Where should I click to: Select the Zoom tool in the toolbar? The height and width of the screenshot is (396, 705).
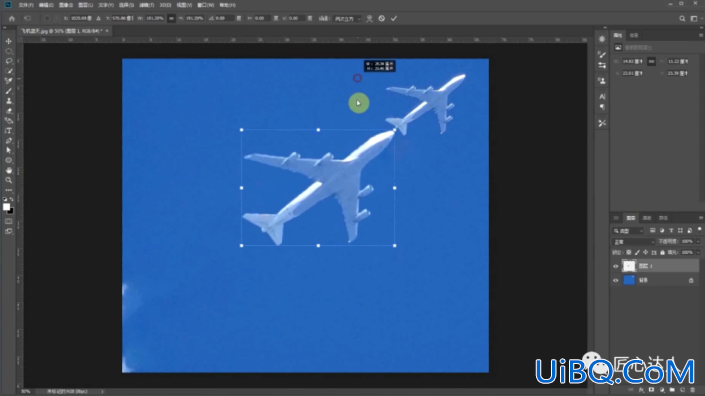click(x=9, y=180)
